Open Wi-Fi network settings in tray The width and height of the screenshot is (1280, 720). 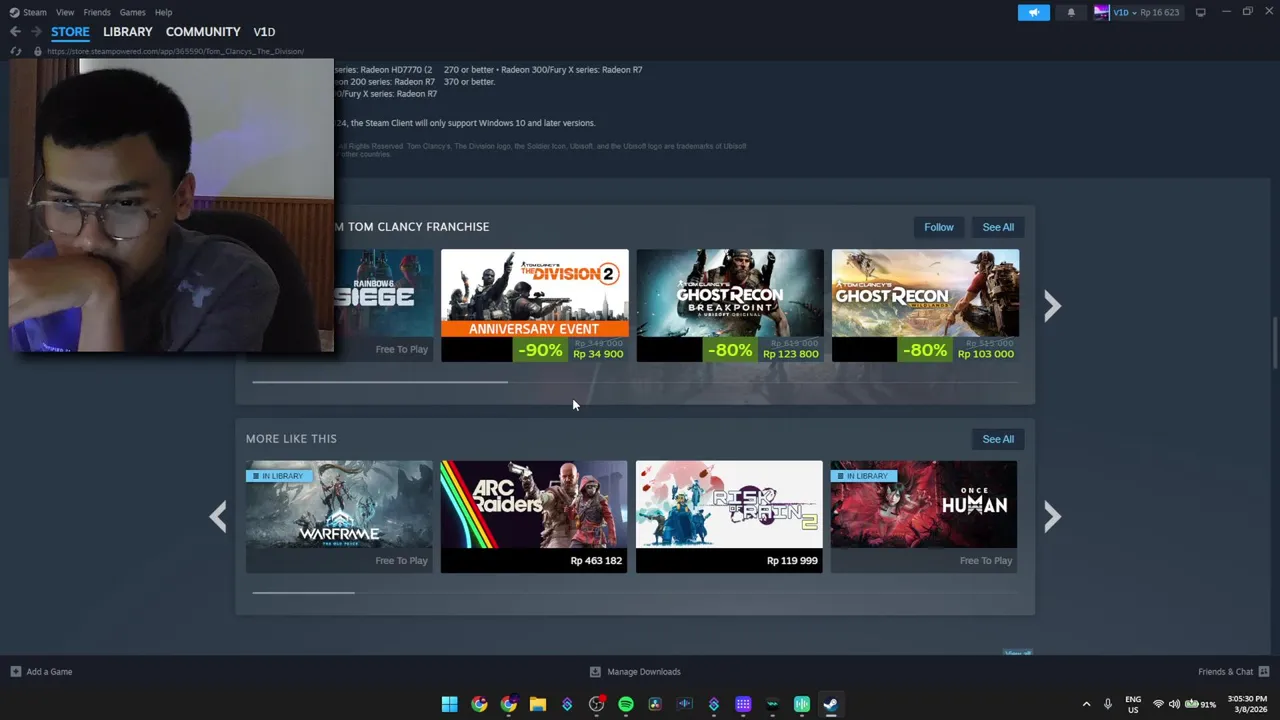[1158, 704]
